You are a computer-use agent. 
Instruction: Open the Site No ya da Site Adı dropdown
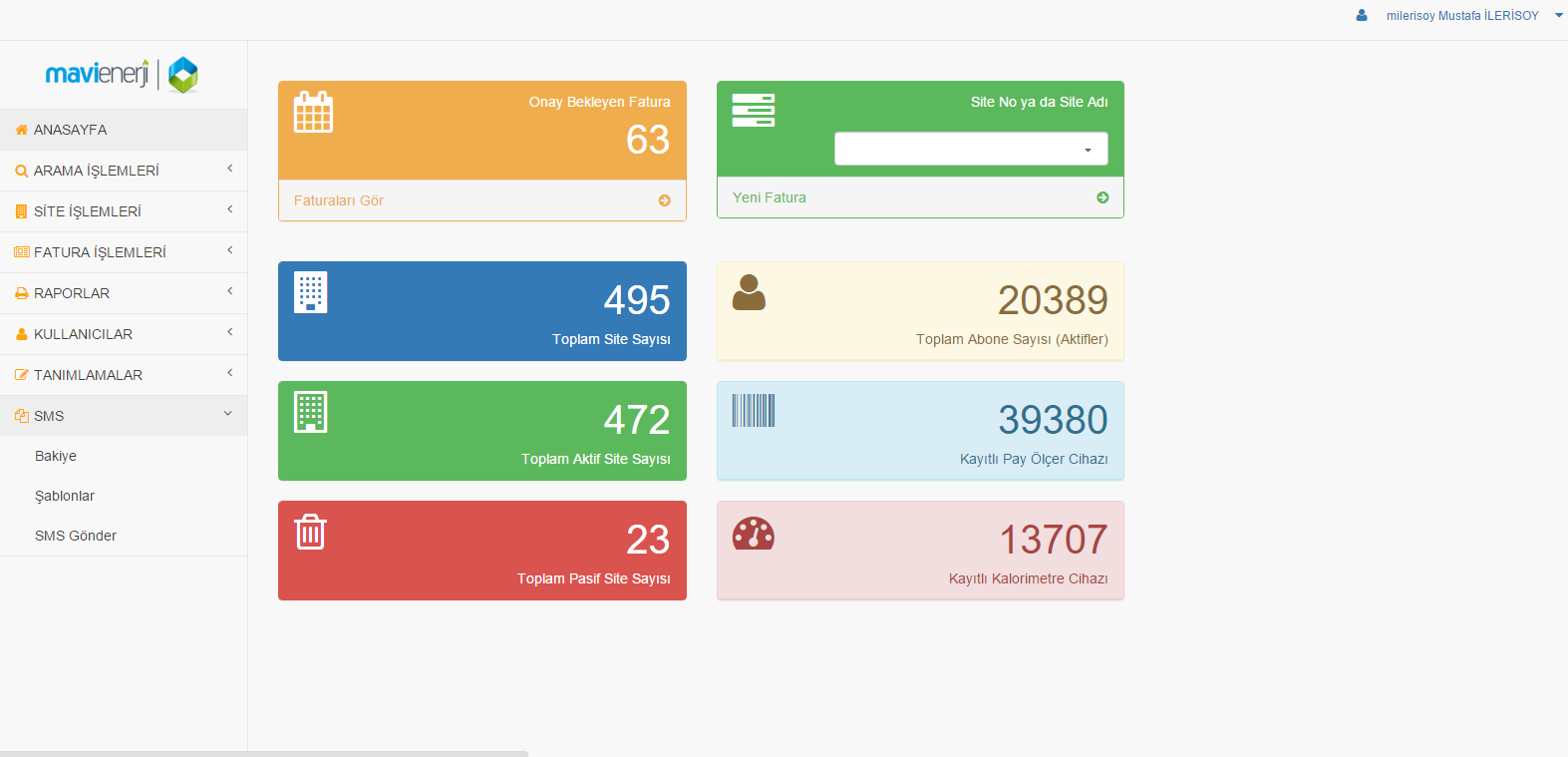click(x=971, y=149)
